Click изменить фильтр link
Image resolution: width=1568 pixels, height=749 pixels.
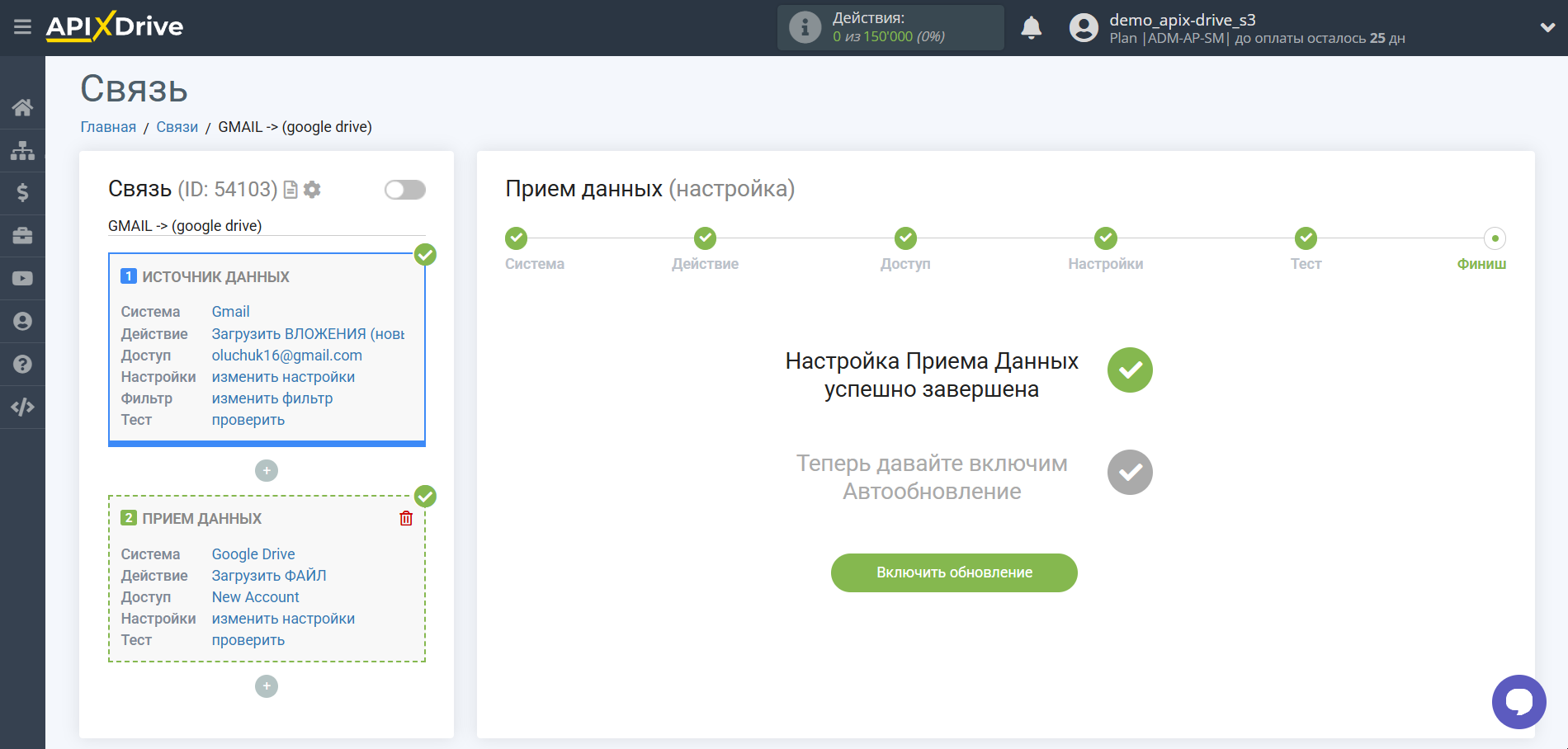tap(272, 398)
